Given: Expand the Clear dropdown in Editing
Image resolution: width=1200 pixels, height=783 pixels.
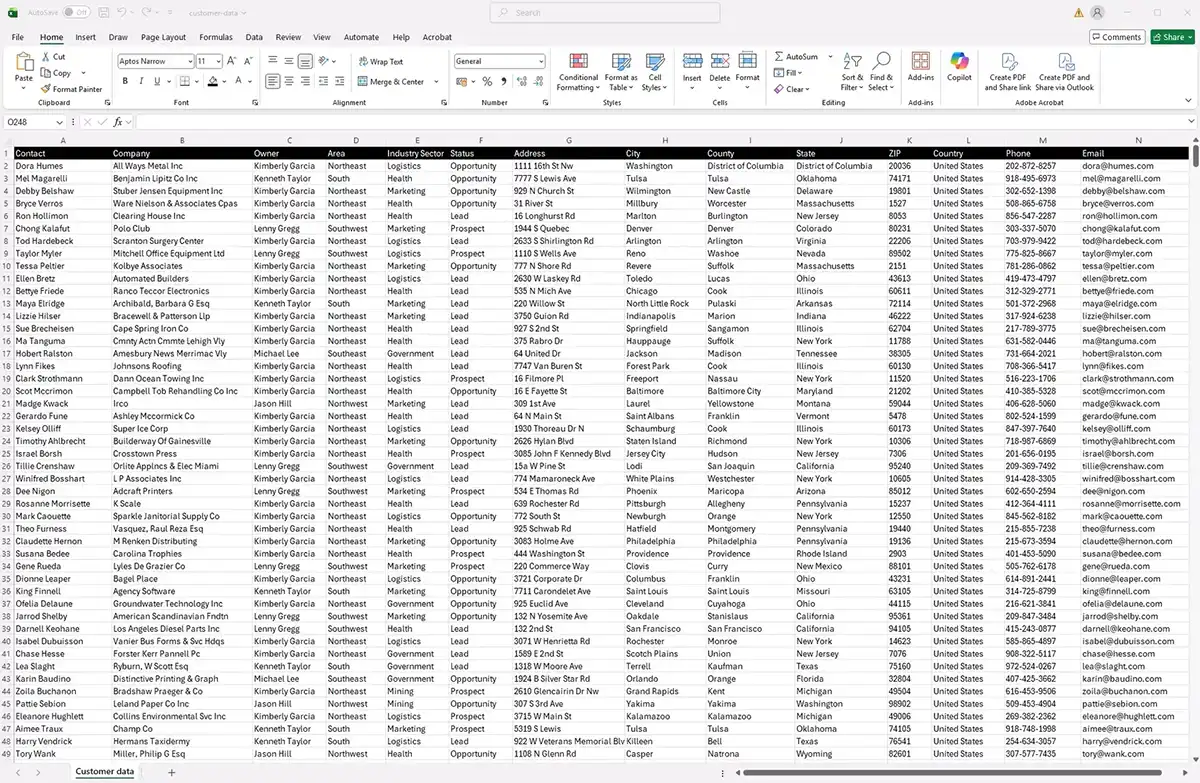Looking at the screenshot, I should (x=808, y=89).
